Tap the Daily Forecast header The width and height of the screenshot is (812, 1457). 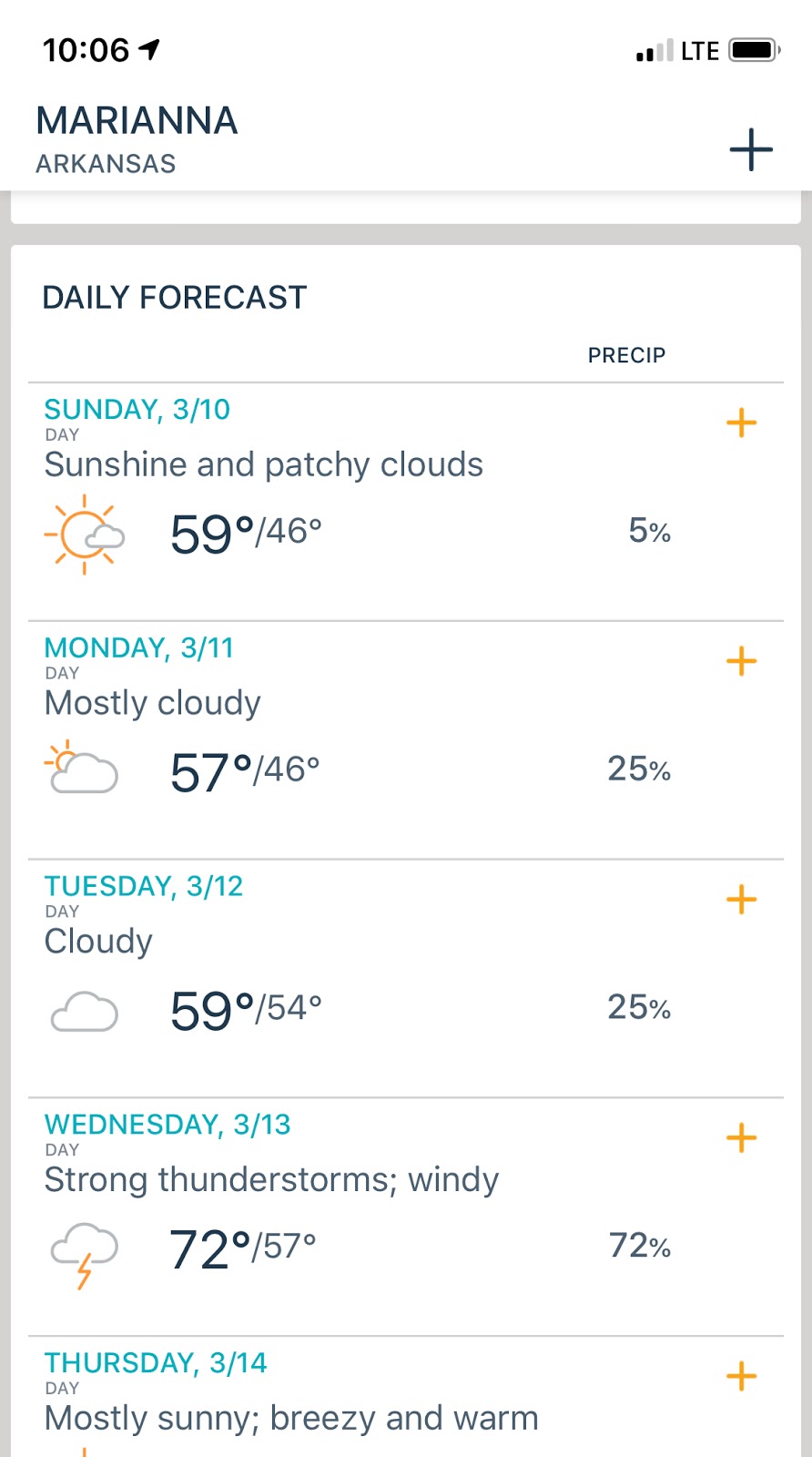coord(175,298)
